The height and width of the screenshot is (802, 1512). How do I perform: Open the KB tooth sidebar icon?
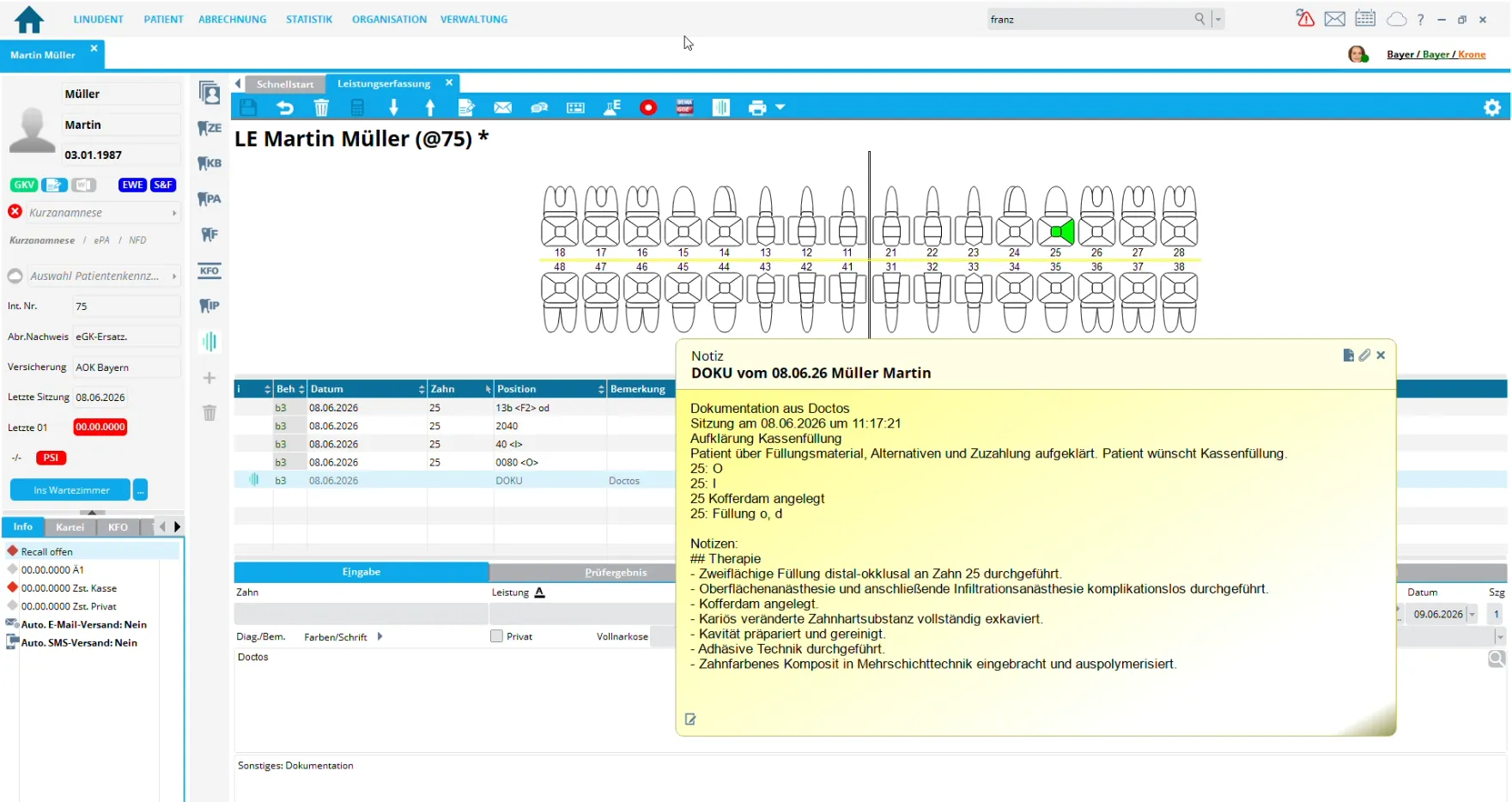click(209, 163)
